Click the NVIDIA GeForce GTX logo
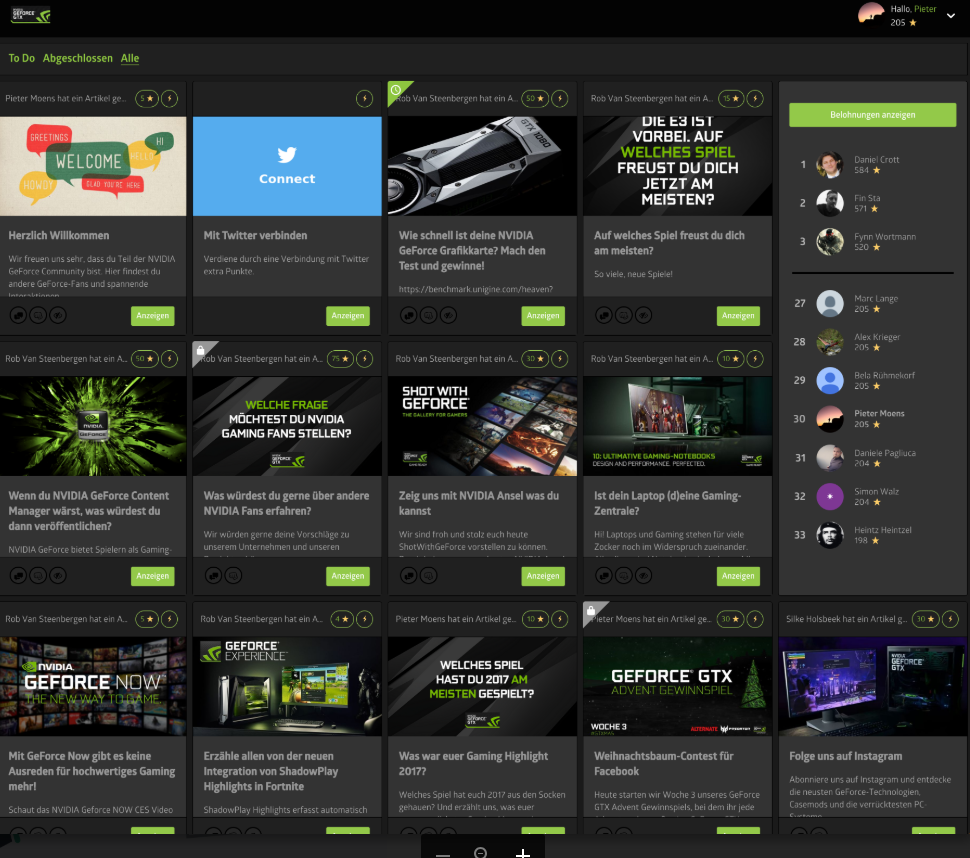Viewport: 970px width, 858px height. point(30,14)
